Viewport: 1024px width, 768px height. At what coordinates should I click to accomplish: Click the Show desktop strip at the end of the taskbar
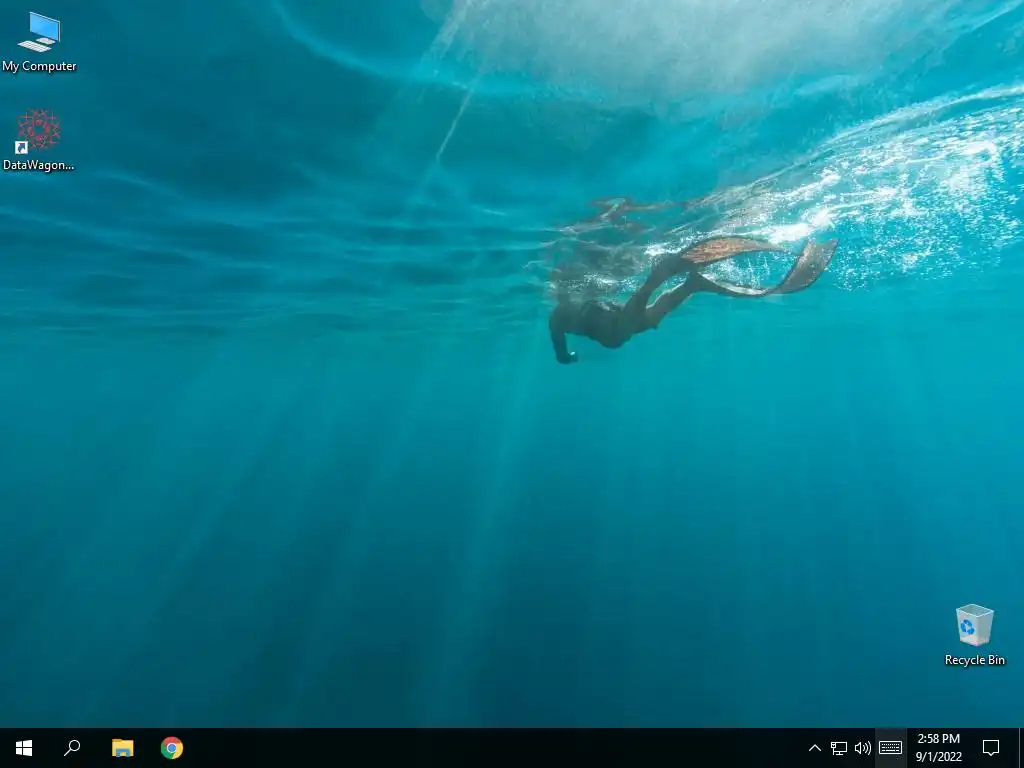pyautogui.click(x=1021, y=748)
